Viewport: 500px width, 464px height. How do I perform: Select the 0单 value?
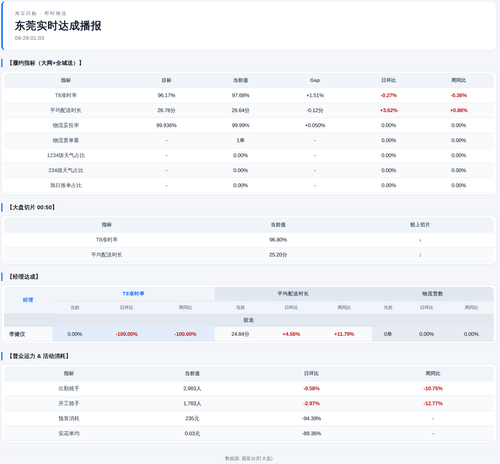(388, 334)
